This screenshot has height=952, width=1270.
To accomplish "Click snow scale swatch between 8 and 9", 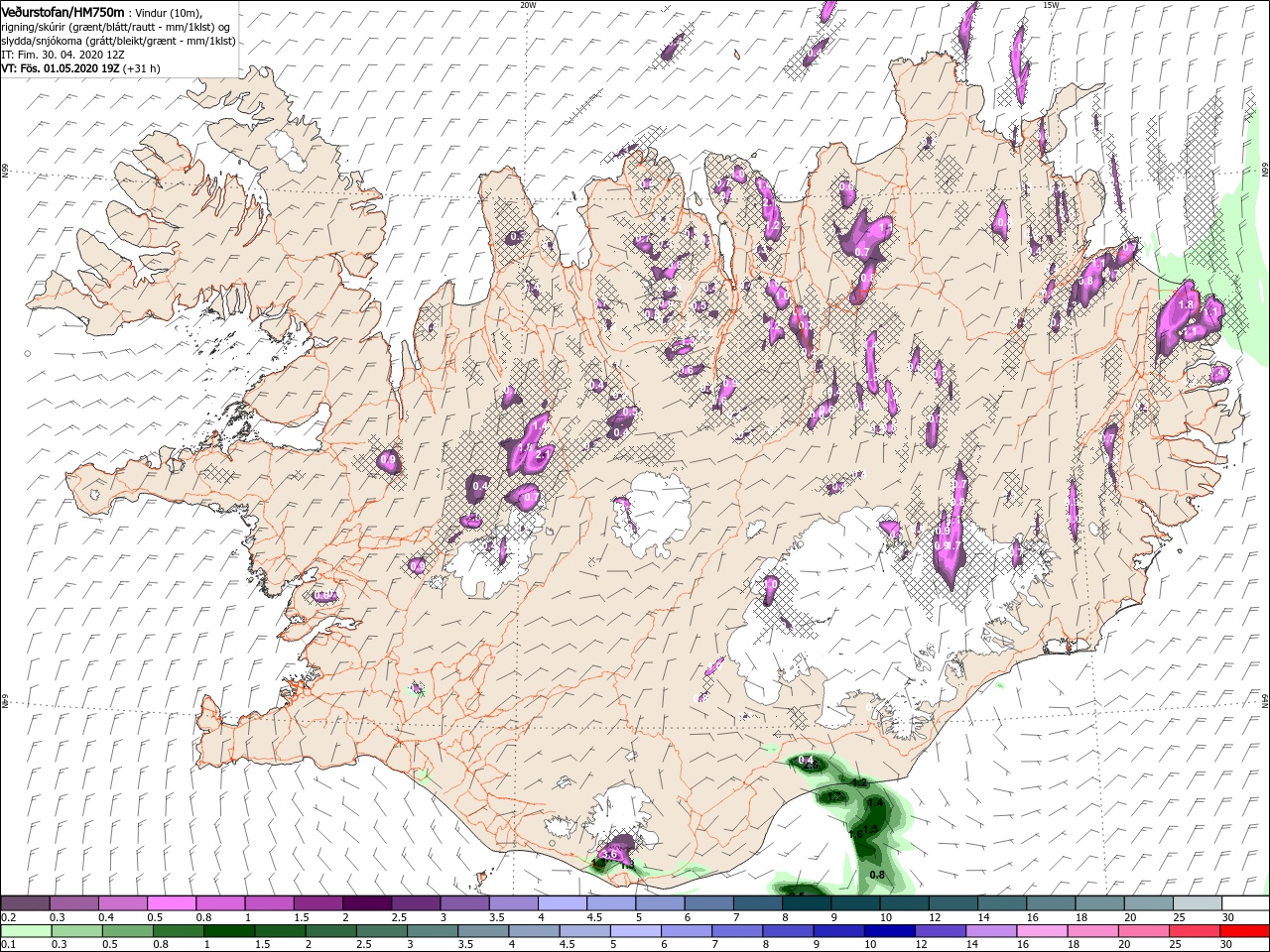I will click(x=806, y=903).
